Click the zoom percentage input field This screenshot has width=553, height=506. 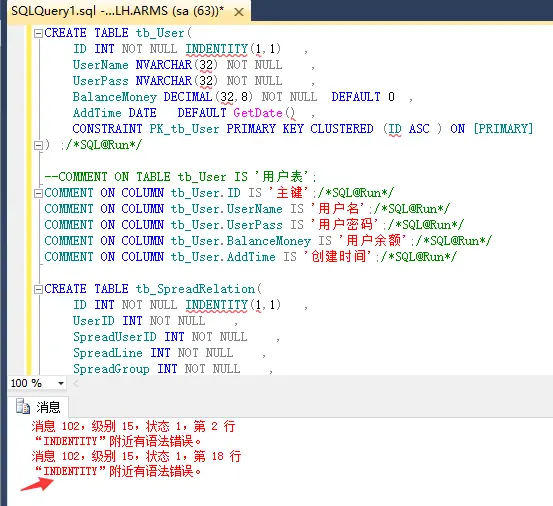pyautogui.click(x=32, y=383)
